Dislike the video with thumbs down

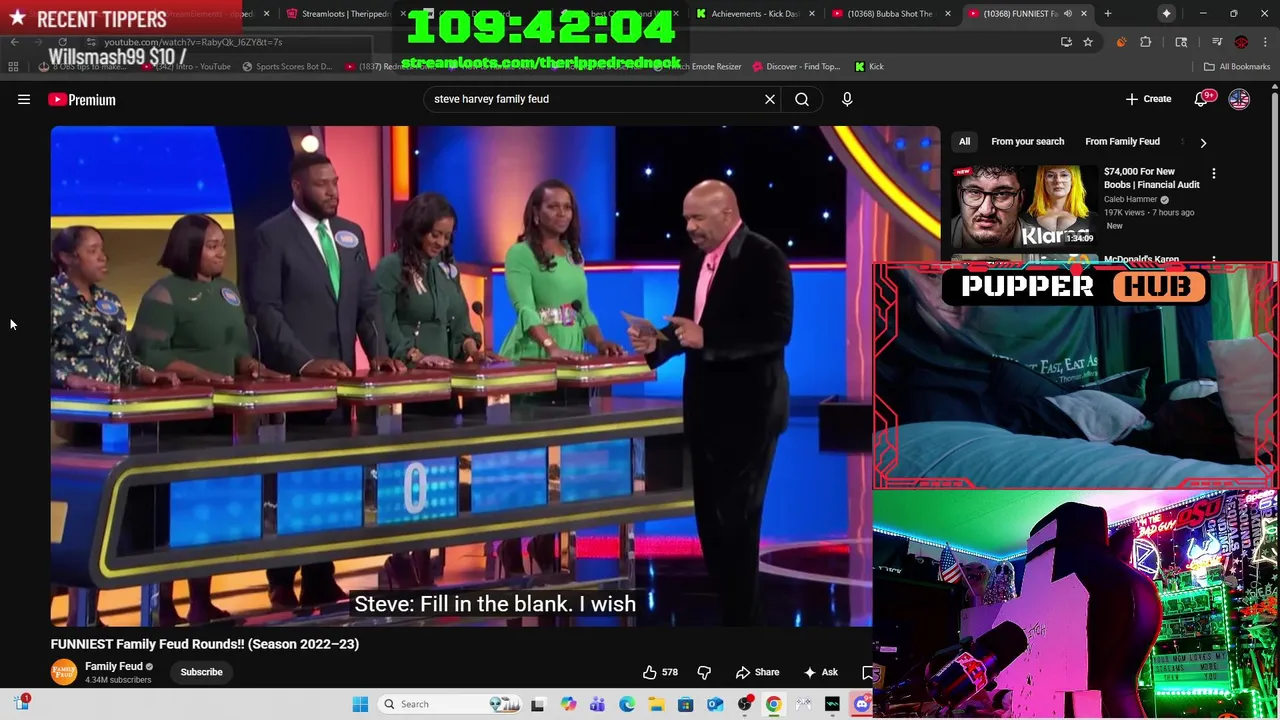point(704,672)
